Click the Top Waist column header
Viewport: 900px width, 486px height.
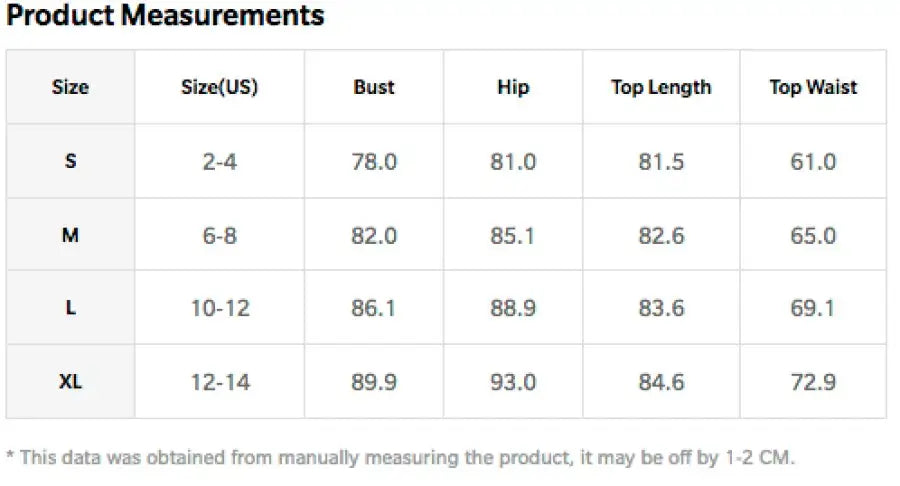click(x=813, y=87)
